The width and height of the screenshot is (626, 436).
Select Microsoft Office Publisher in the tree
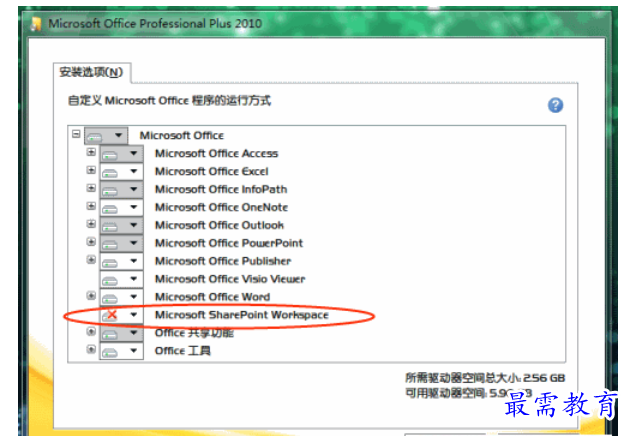click(223, 261)
